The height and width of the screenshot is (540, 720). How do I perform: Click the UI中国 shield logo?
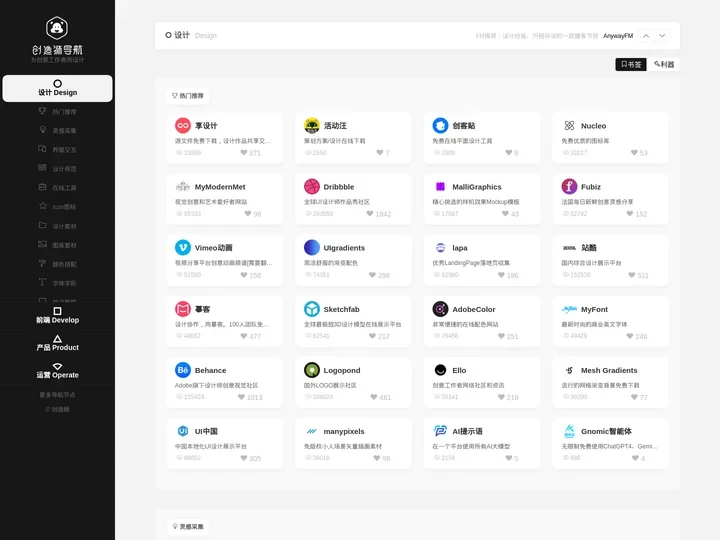click(x=183, y=431)
